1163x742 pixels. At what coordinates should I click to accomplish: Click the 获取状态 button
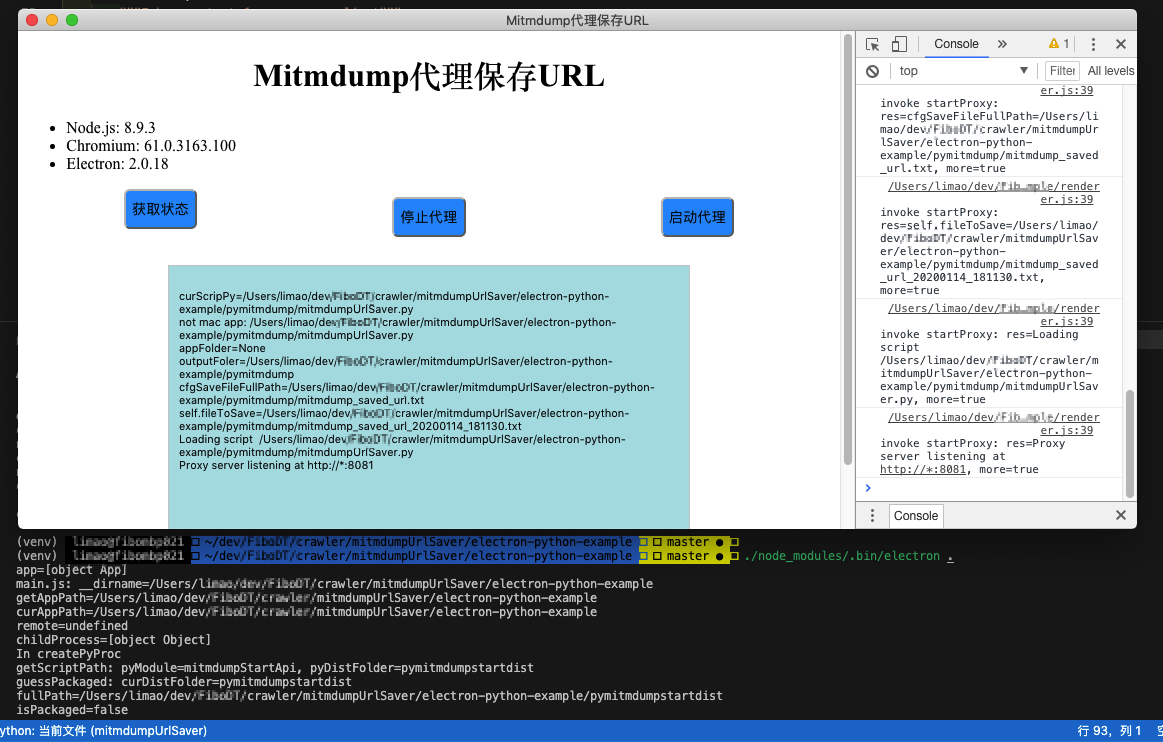coord(160,209)
